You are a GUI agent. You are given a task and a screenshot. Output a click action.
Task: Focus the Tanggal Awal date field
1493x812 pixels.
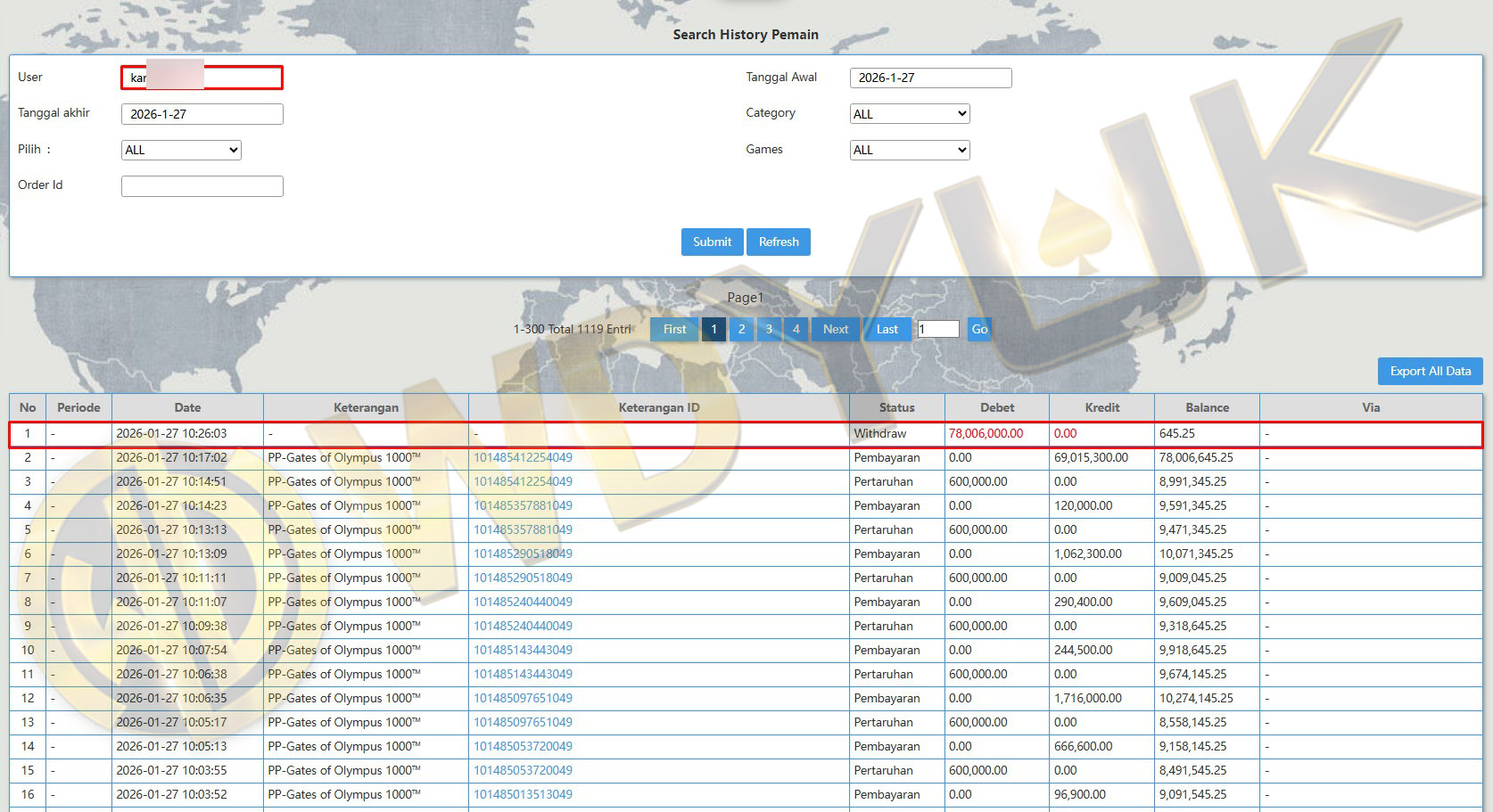coord(930,78)
